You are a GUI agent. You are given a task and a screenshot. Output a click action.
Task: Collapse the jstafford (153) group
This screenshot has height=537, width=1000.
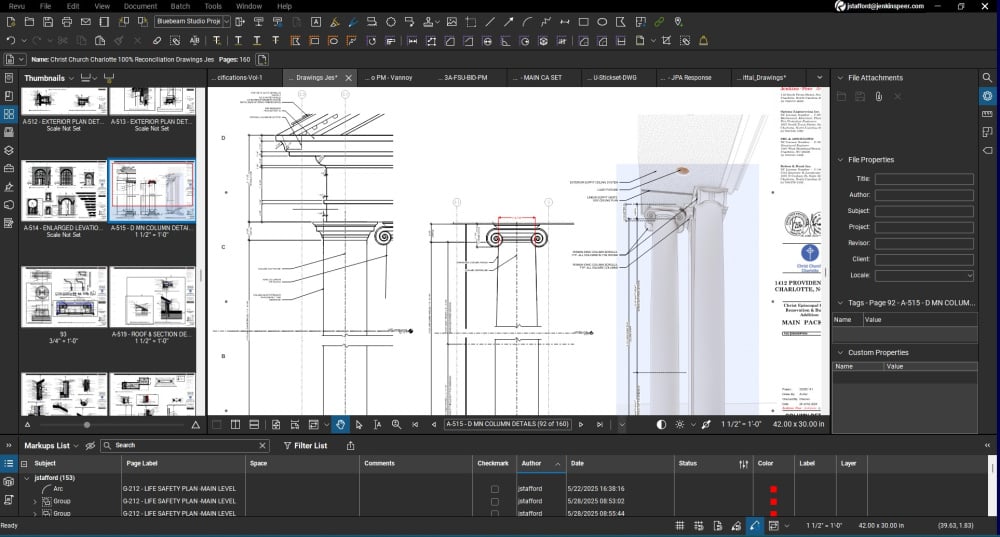[x=27, y=478]
